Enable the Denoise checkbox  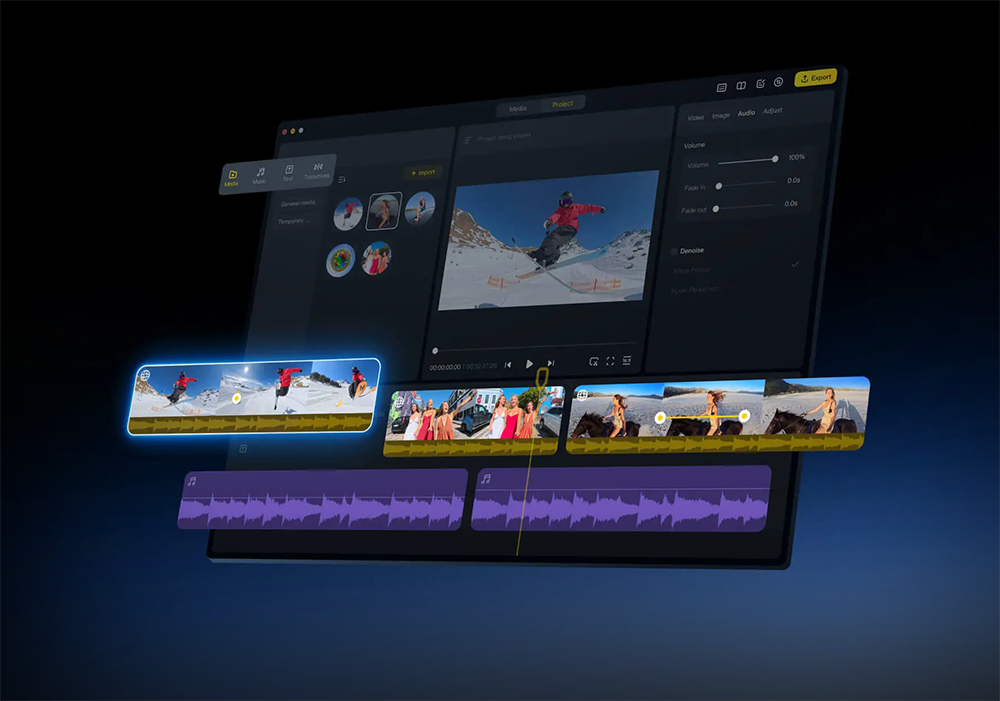(674, 251)
